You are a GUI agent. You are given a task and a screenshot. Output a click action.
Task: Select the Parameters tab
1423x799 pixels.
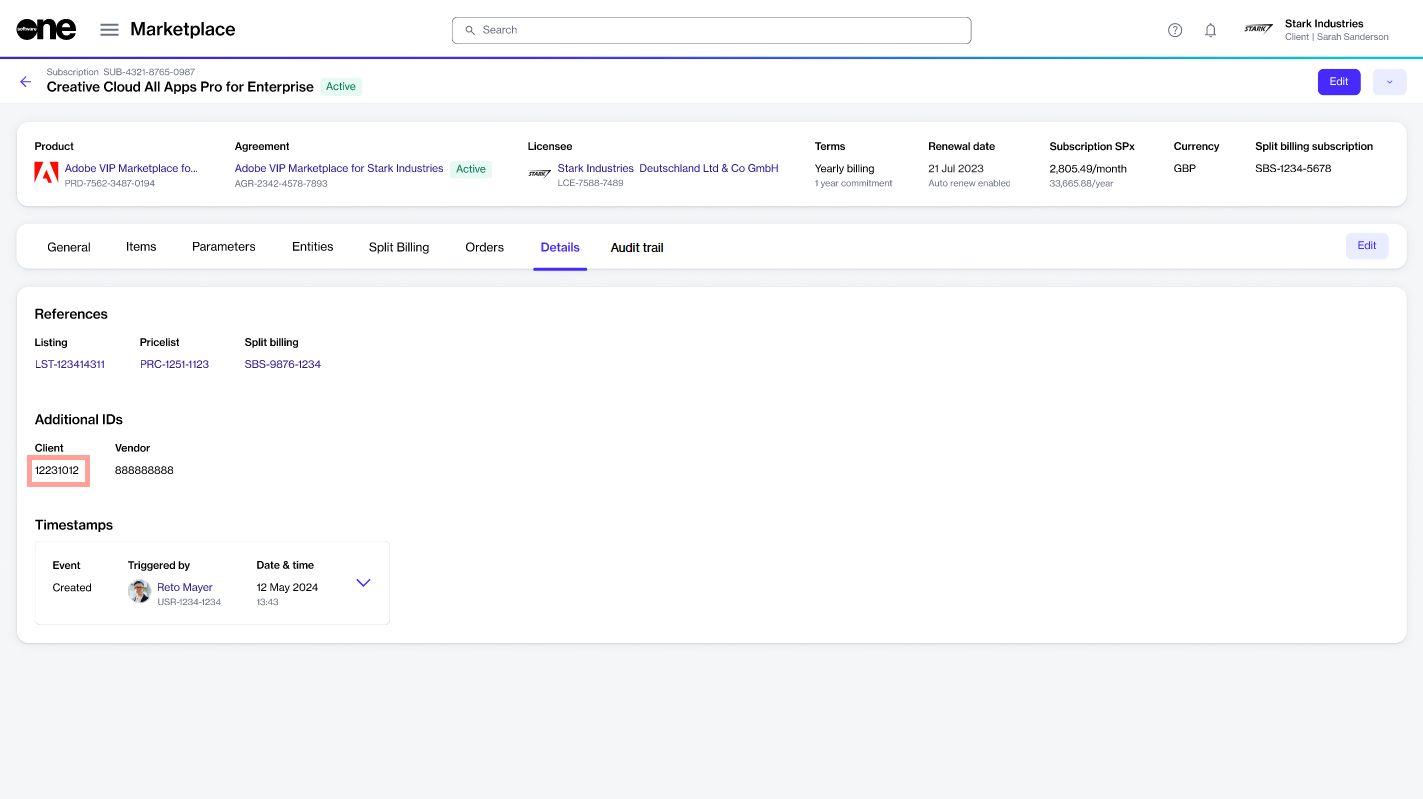[223, 247]
